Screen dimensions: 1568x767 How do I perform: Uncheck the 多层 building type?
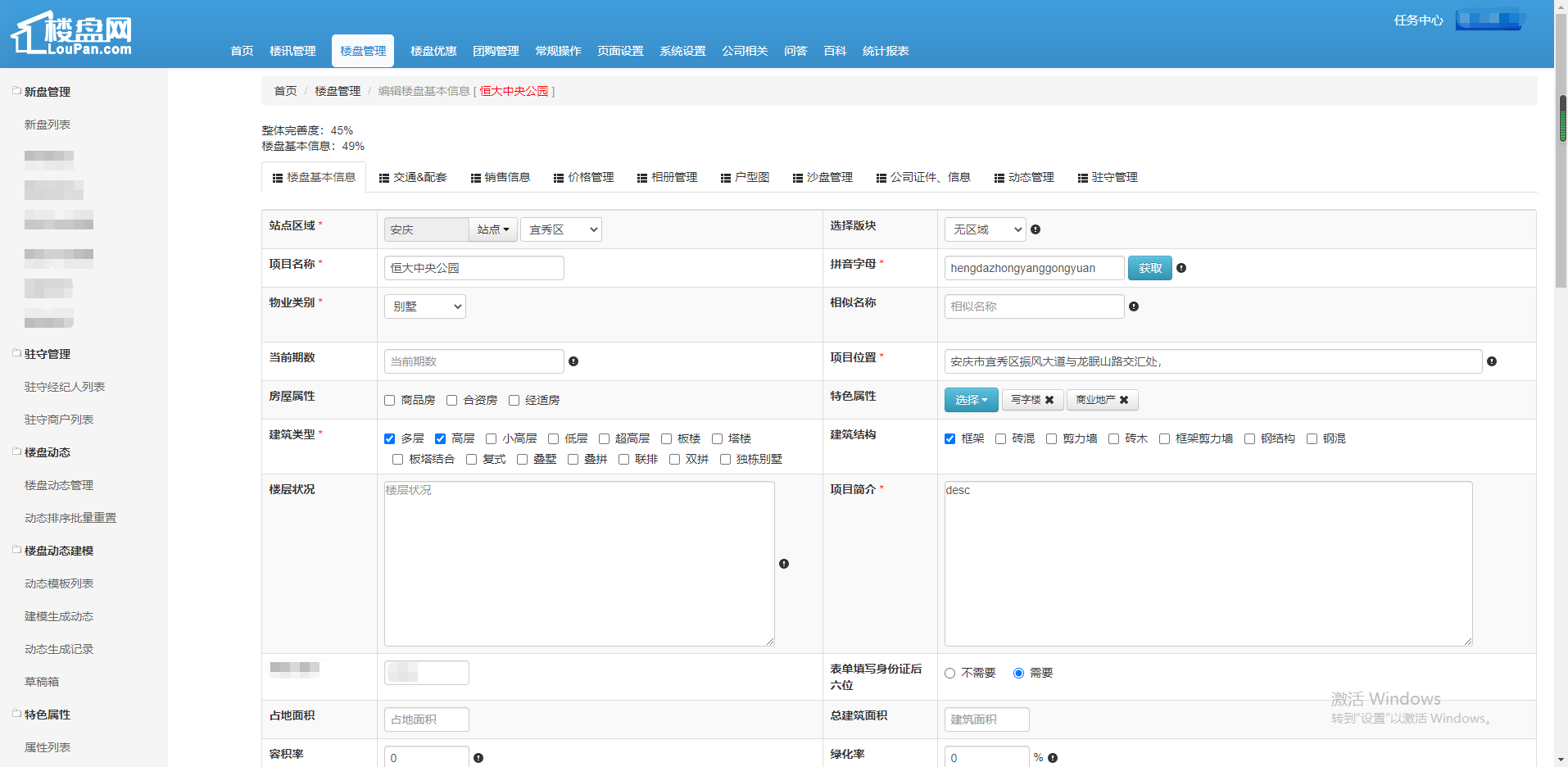click(390, 439)
